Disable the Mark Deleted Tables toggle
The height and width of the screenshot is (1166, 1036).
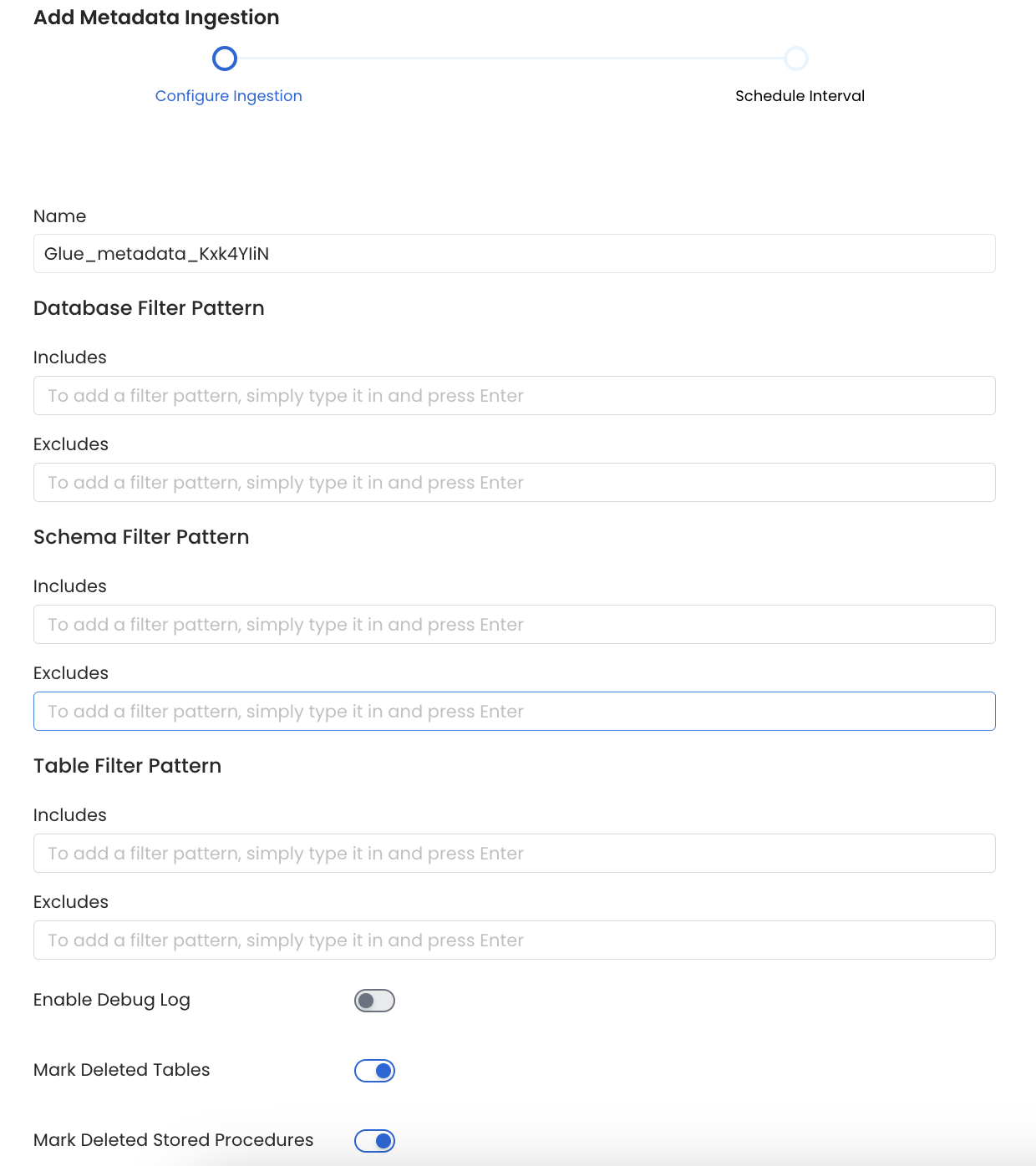374,1070
